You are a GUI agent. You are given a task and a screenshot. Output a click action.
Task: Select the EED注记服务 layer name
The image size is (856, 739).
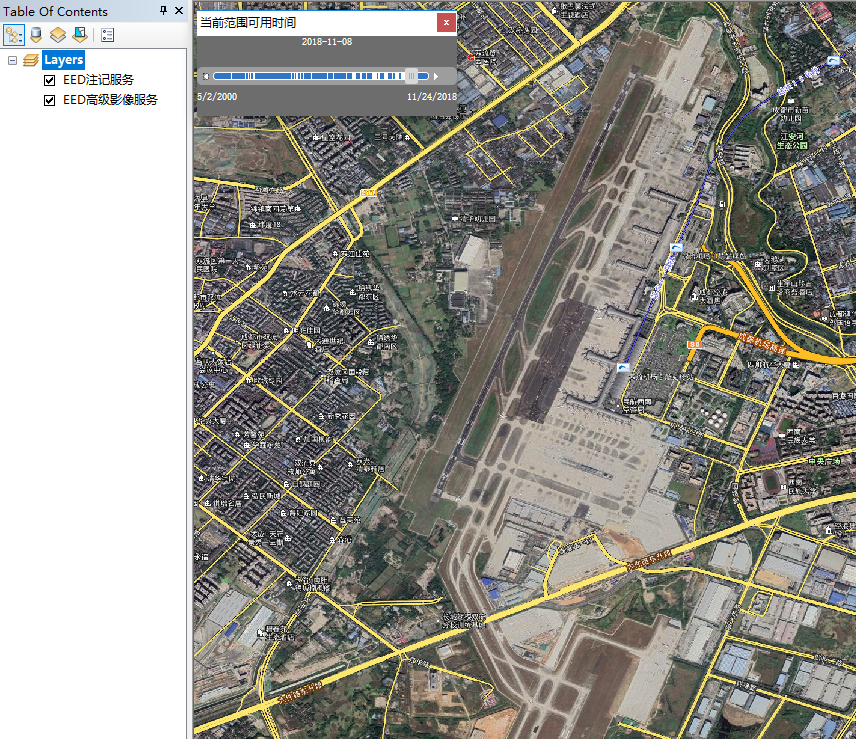pos(98,80)
